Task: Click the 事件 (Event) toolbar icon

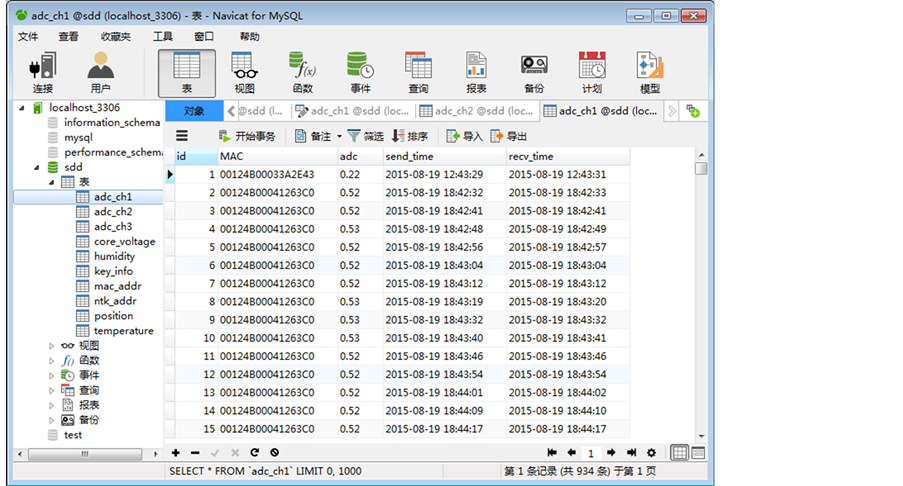Action: [x=360, y=73]
